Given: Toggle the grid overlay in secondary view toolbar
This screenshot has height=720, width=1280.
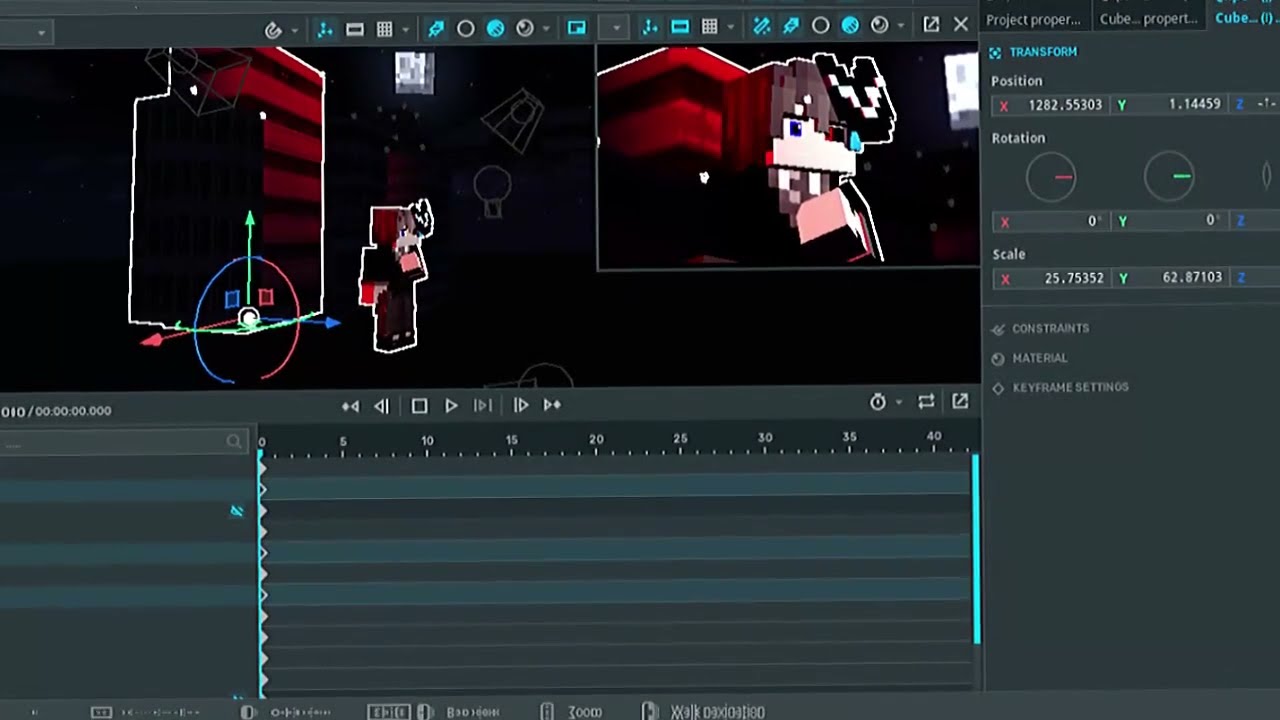Looking at the screenshot, I should [709, 27].
